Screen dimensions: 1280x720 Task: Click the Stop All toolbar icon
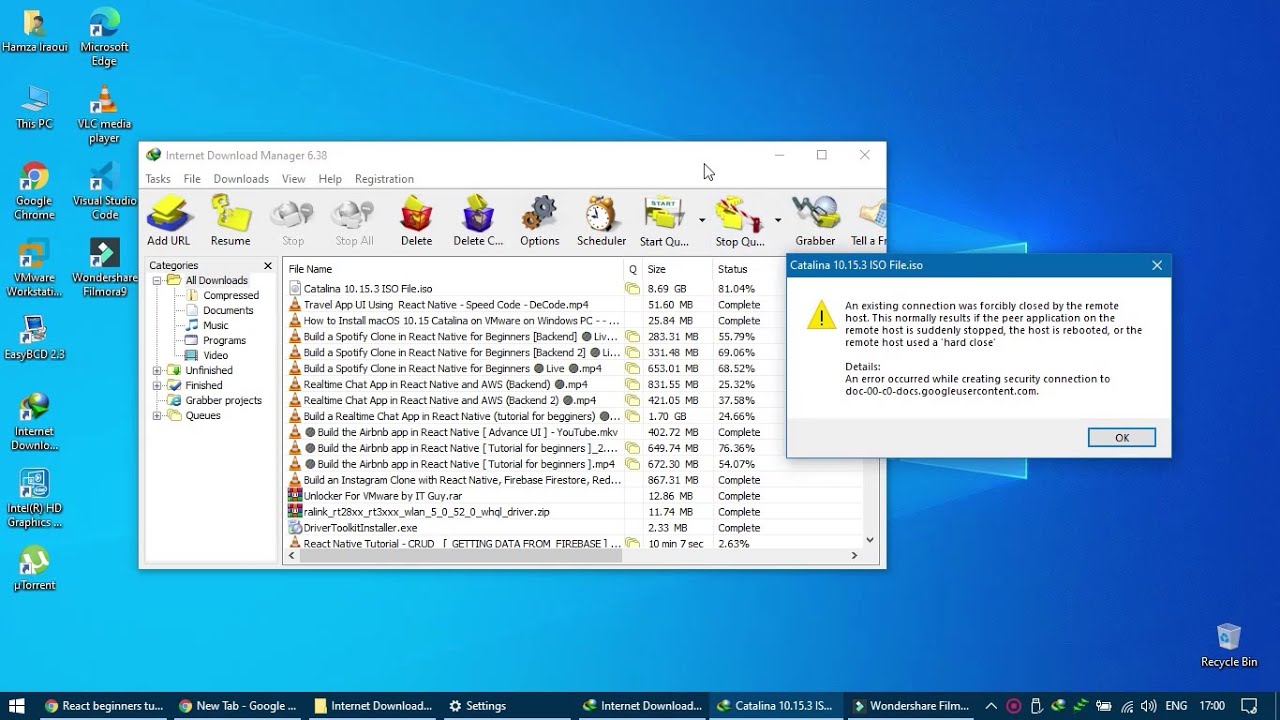[354, 221]
